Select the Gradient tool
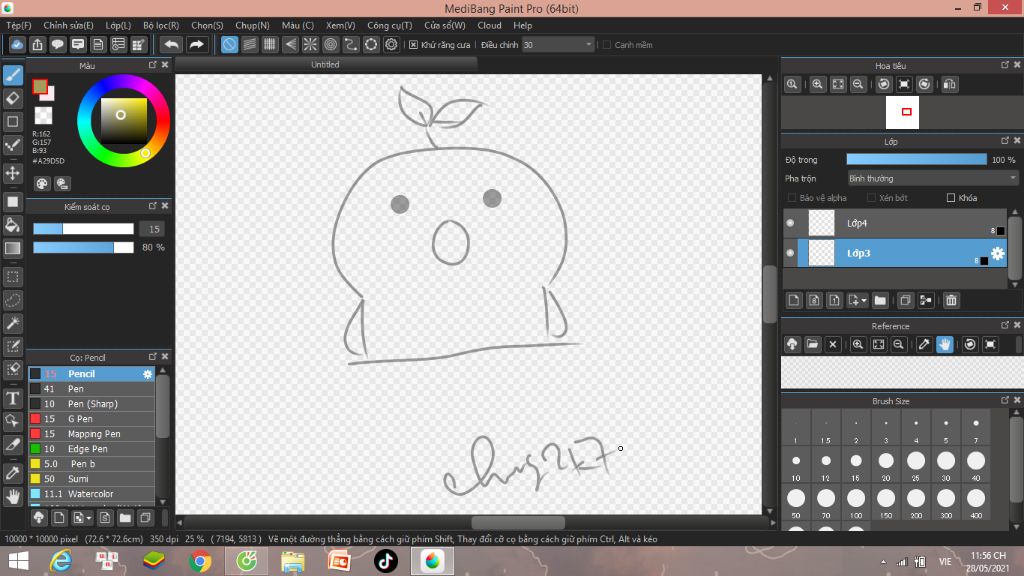 (12, 248)
